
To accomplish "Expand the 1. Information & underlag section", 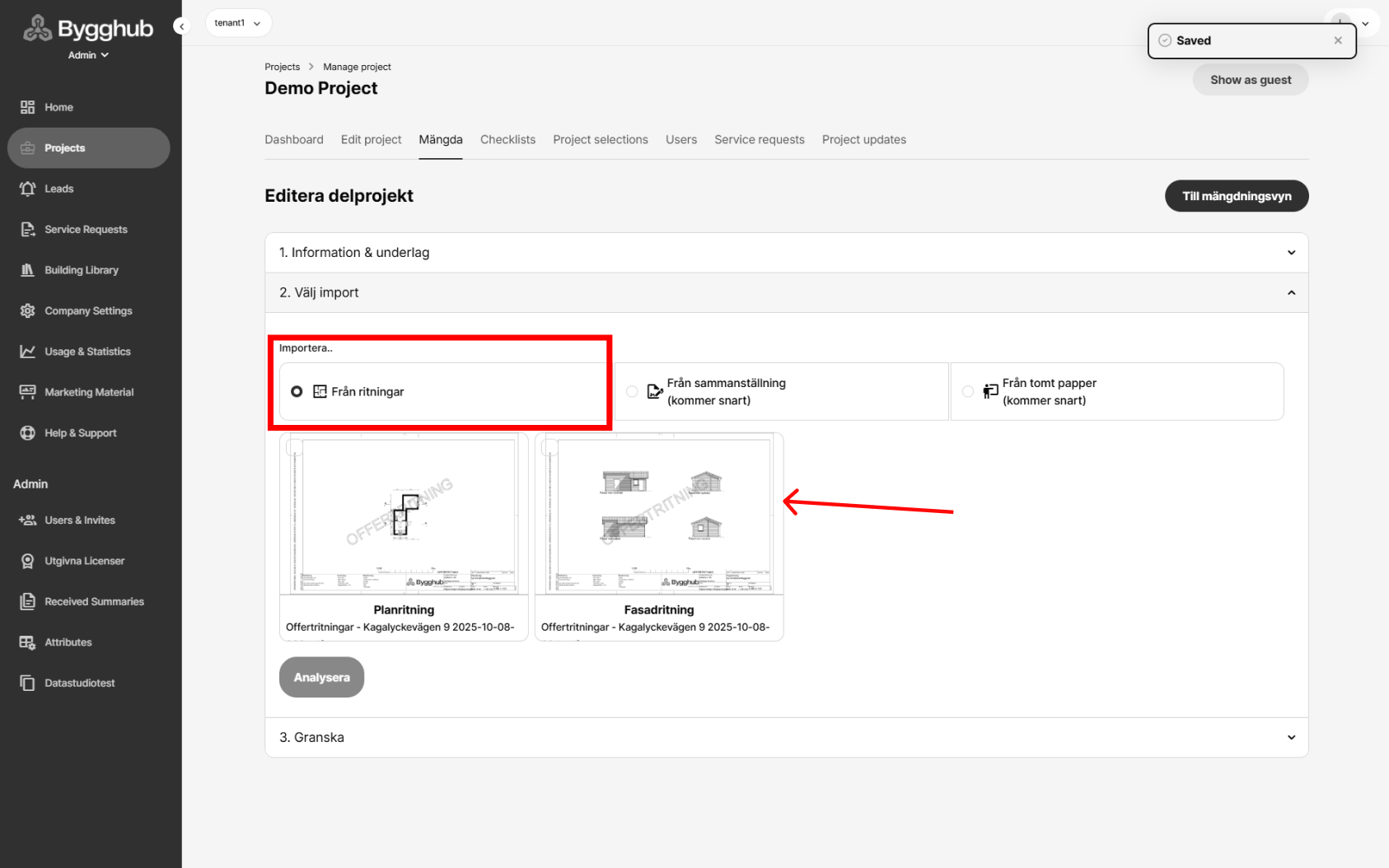I will [786, 253].
